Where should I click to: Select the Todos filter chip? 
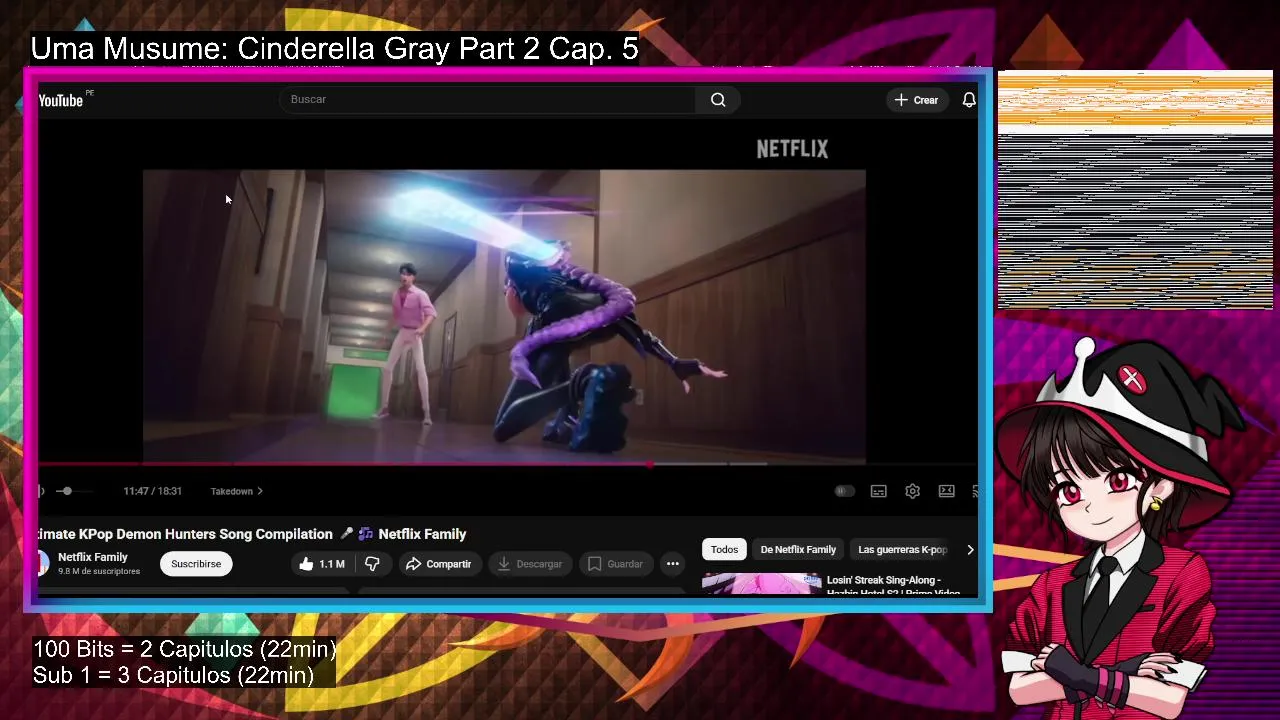724,549
